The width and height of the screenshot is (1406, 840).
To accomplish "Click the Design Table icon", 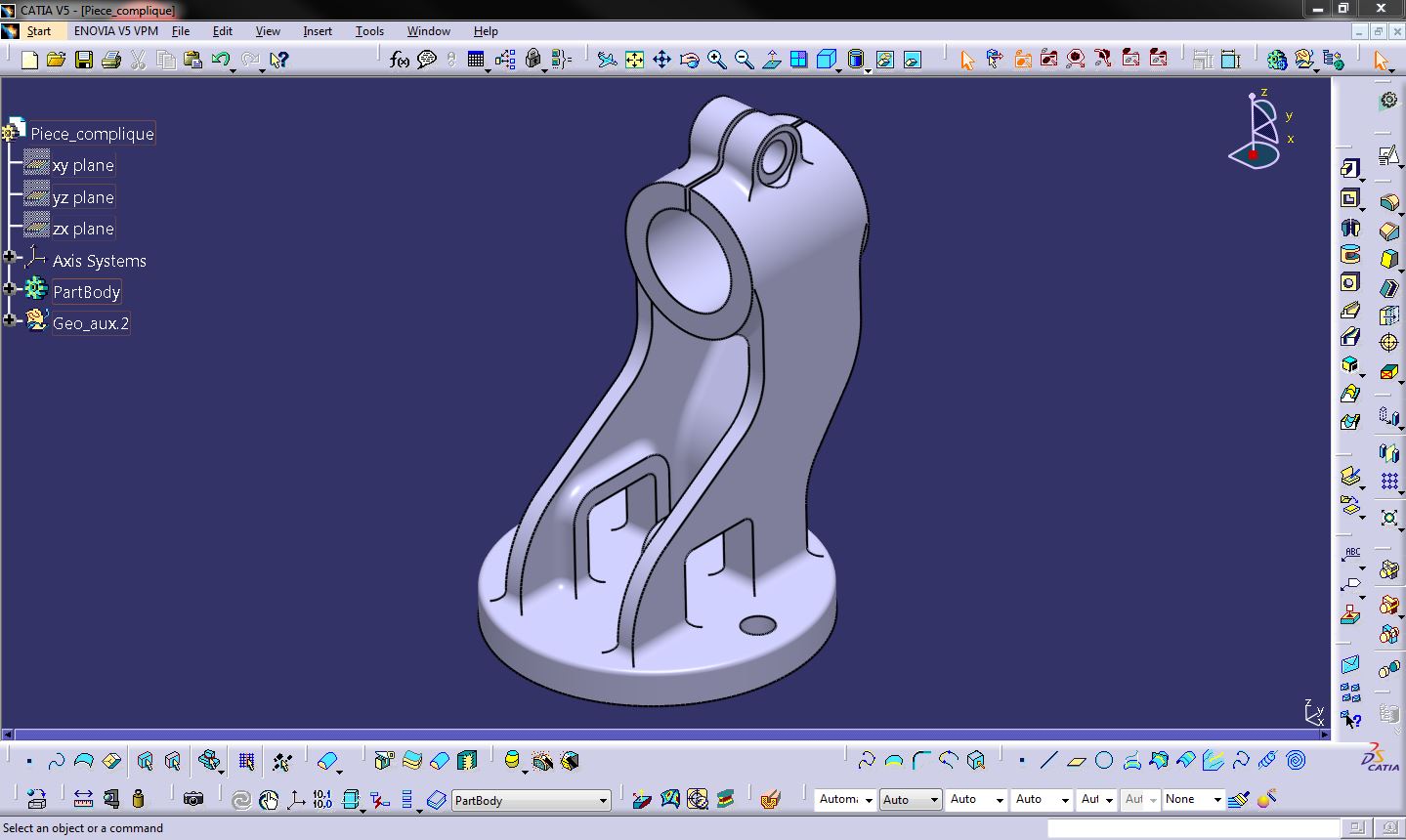I will point(476,60).
